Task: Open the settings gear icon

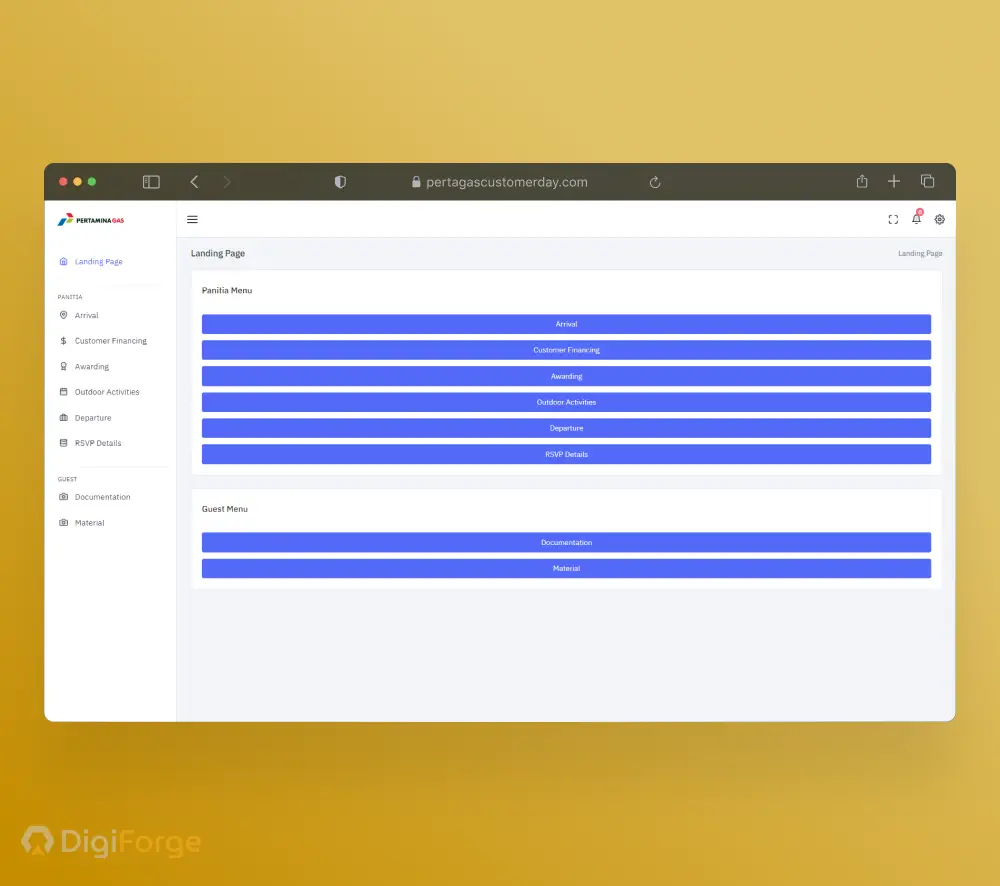Action: pos(939,219)
